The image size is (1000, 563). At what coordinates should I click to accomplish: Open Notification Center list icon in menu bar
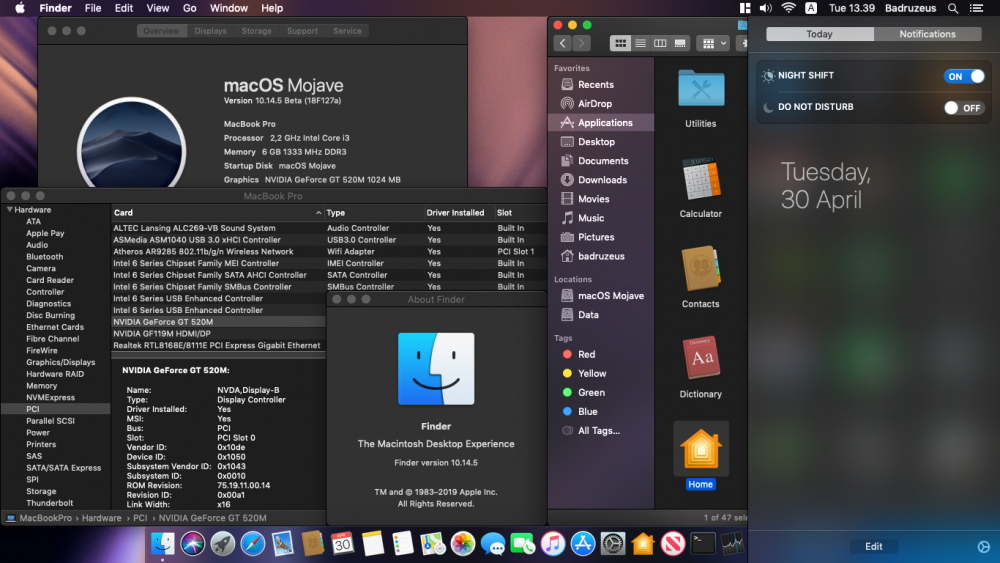pos(976,8)
